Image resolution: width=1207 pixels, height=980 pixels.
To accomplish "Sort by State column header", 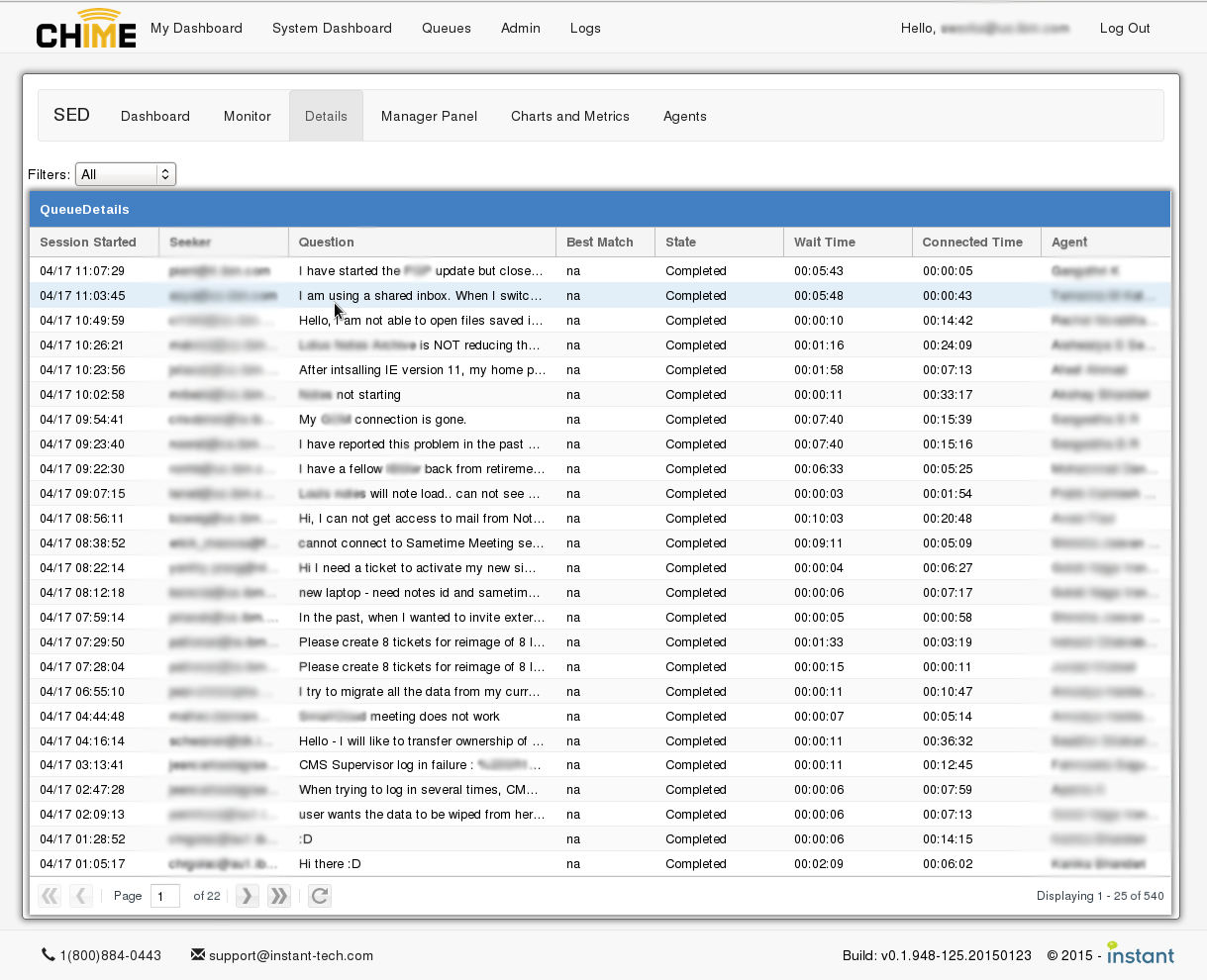I will point(720,242).
